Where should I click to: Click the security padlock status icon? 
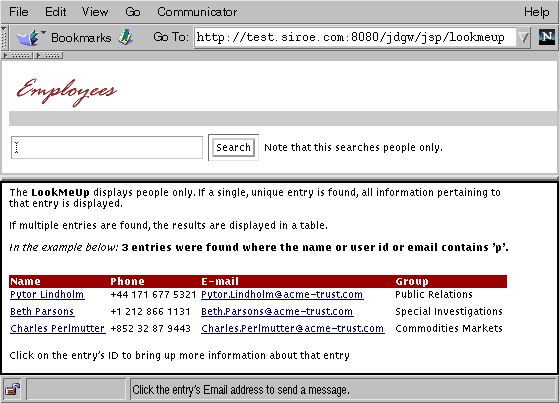pyautogui.click(x=12, y=389)
